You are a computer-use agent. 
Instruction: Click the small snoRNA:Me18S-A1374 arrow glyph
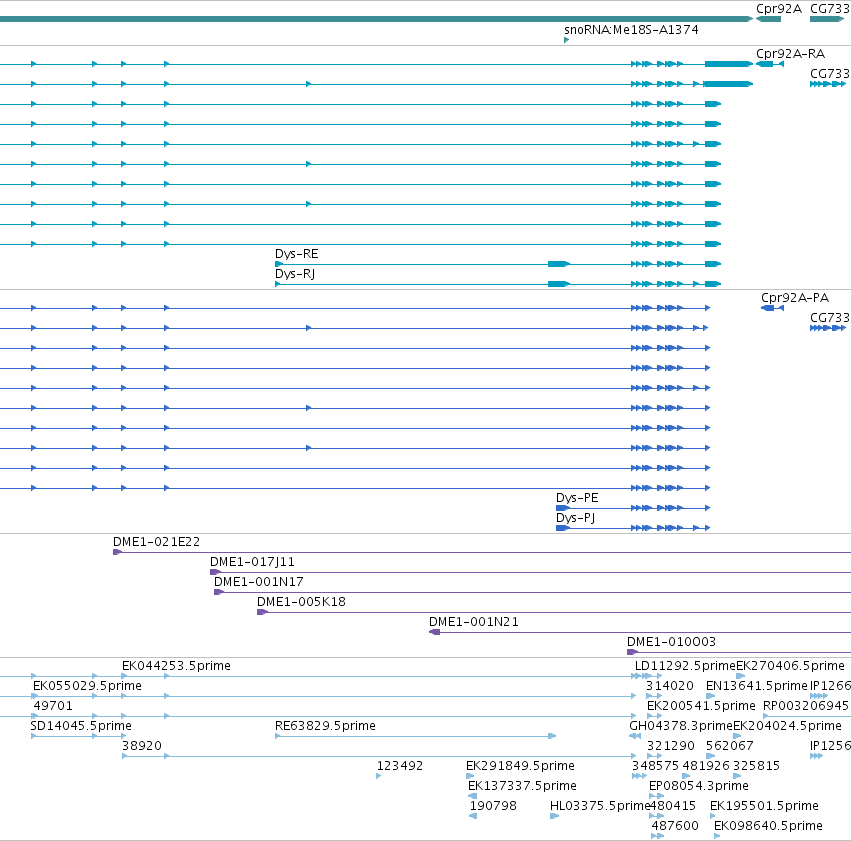pyautogui.click(x=567, y=40)
